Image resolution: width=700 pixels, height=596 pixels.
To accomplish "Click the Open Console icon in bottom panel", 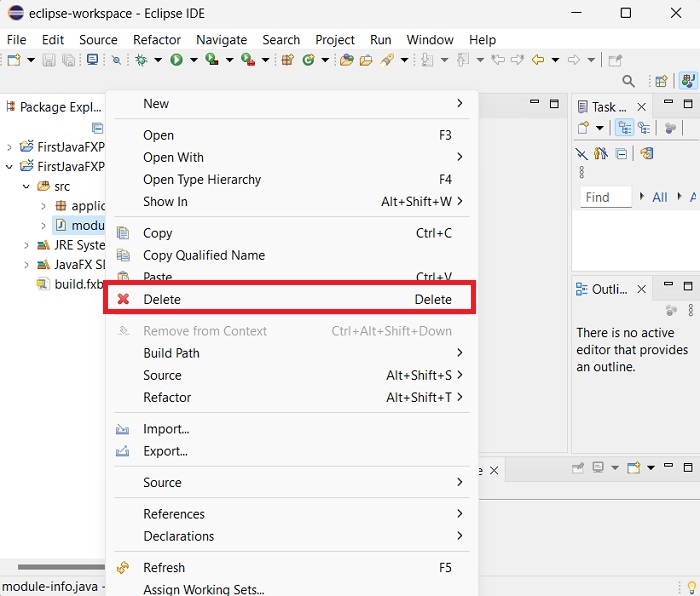I will [633, 468].
